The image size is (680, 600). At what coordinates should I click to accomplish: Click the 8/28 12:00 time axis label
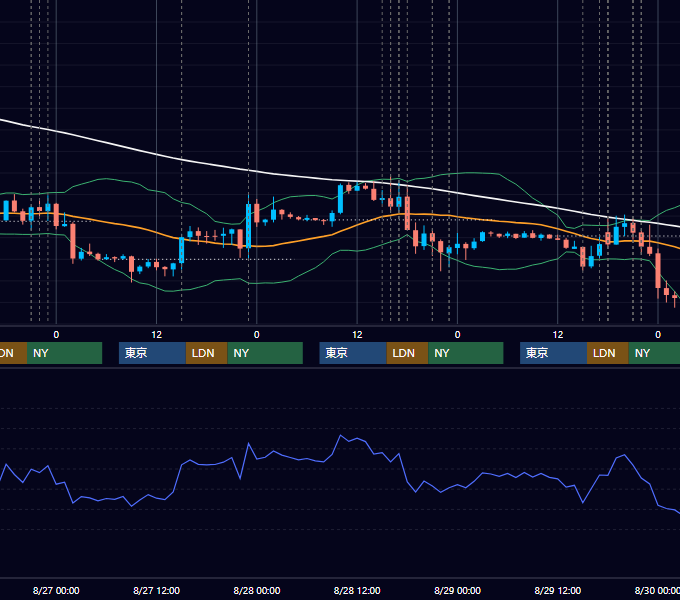[357, 590]
